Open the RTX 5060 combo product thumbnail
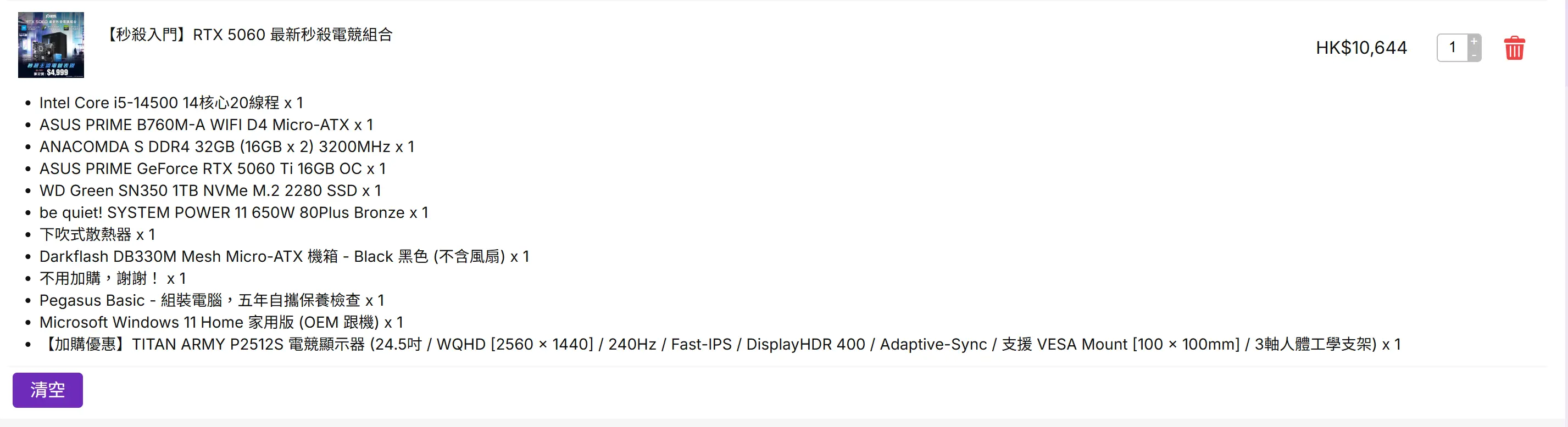The width and height of the screenshot is (1568, 427). (x=51, y=45)
